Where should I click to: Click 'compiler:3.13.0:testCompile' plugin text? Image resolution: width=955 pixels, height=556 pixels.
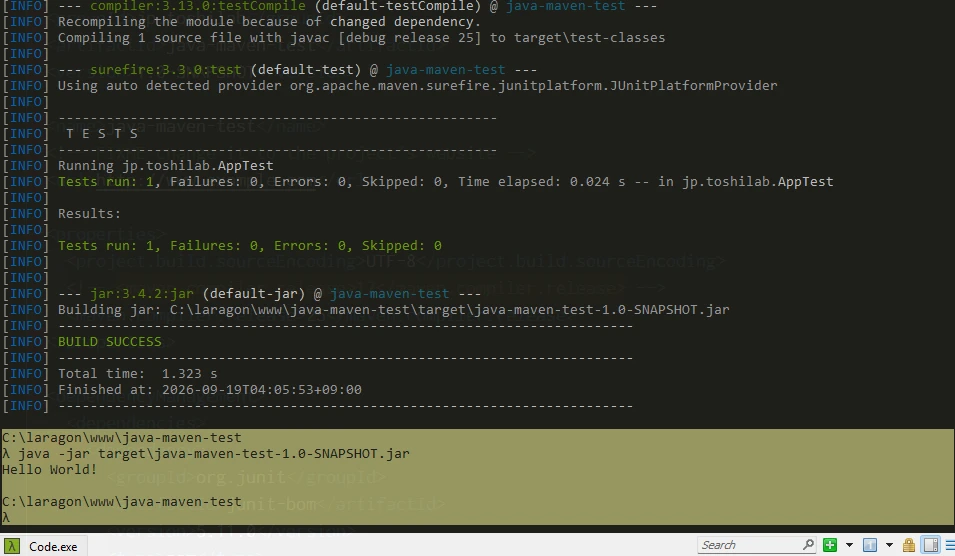click(x=197, y=6)
